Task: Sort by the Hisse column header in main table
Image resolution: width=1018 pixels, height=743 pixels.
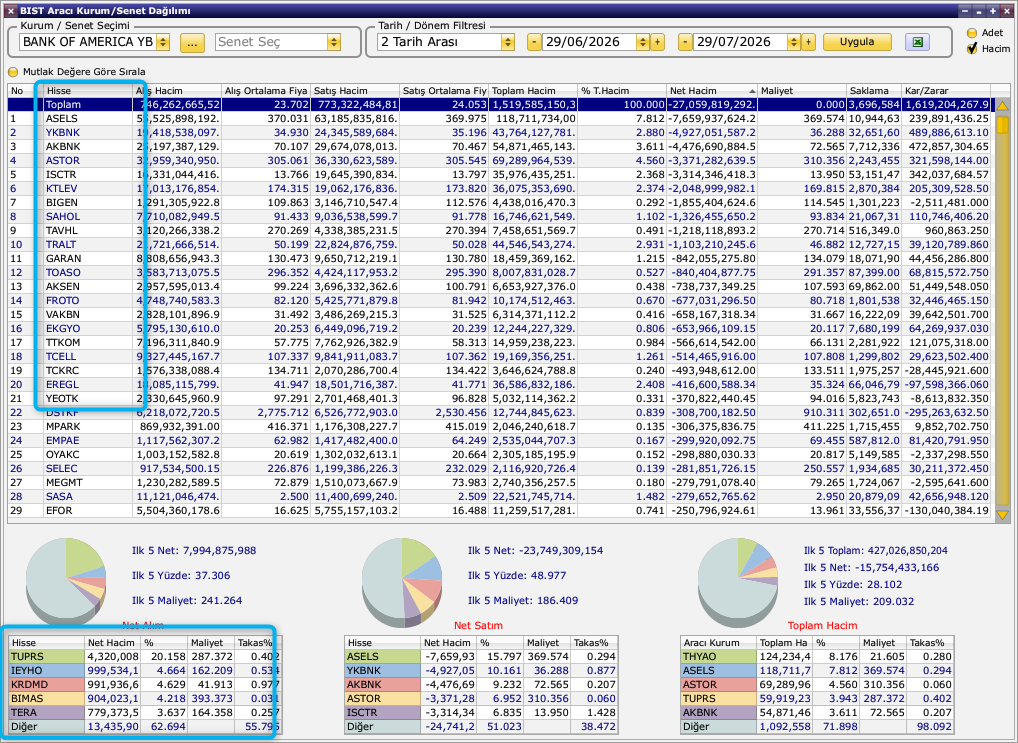Action: pyautogui.click(x=88, y=91)
